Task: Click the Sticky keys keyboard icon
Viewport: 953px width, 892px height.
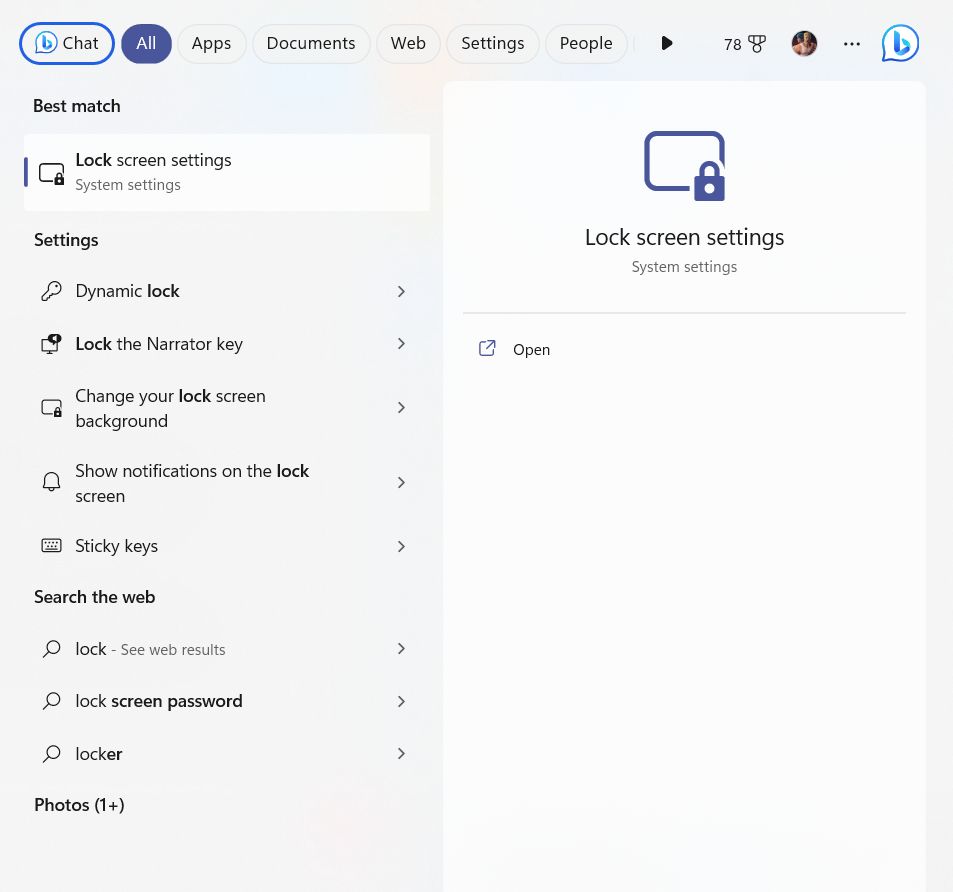Action: 51,546
